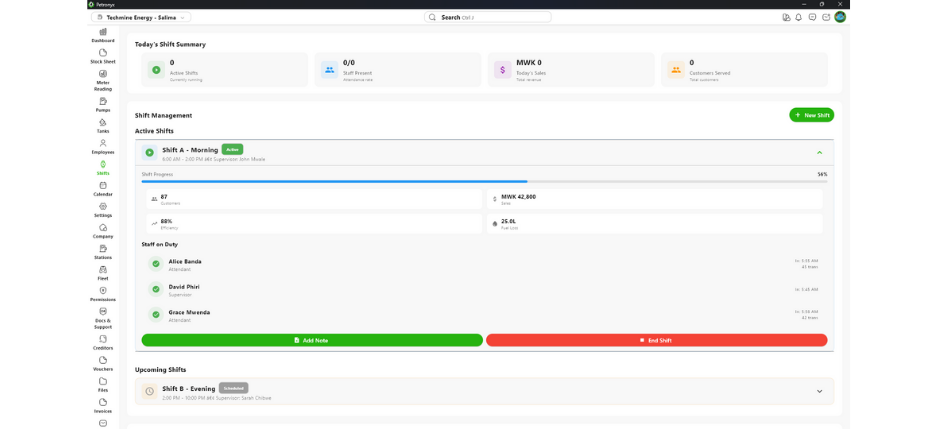This screenshot has height=429, width=937.
Task: Click the green Add Note button
Action: 312,340
